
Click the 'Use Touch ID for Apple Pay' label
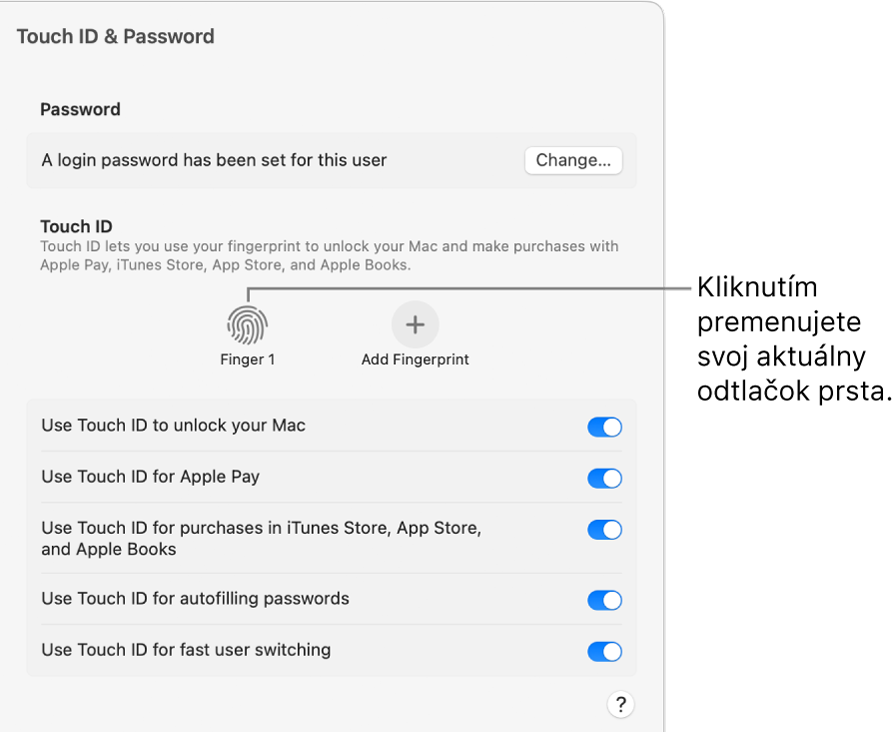click(x=150, y=477)
